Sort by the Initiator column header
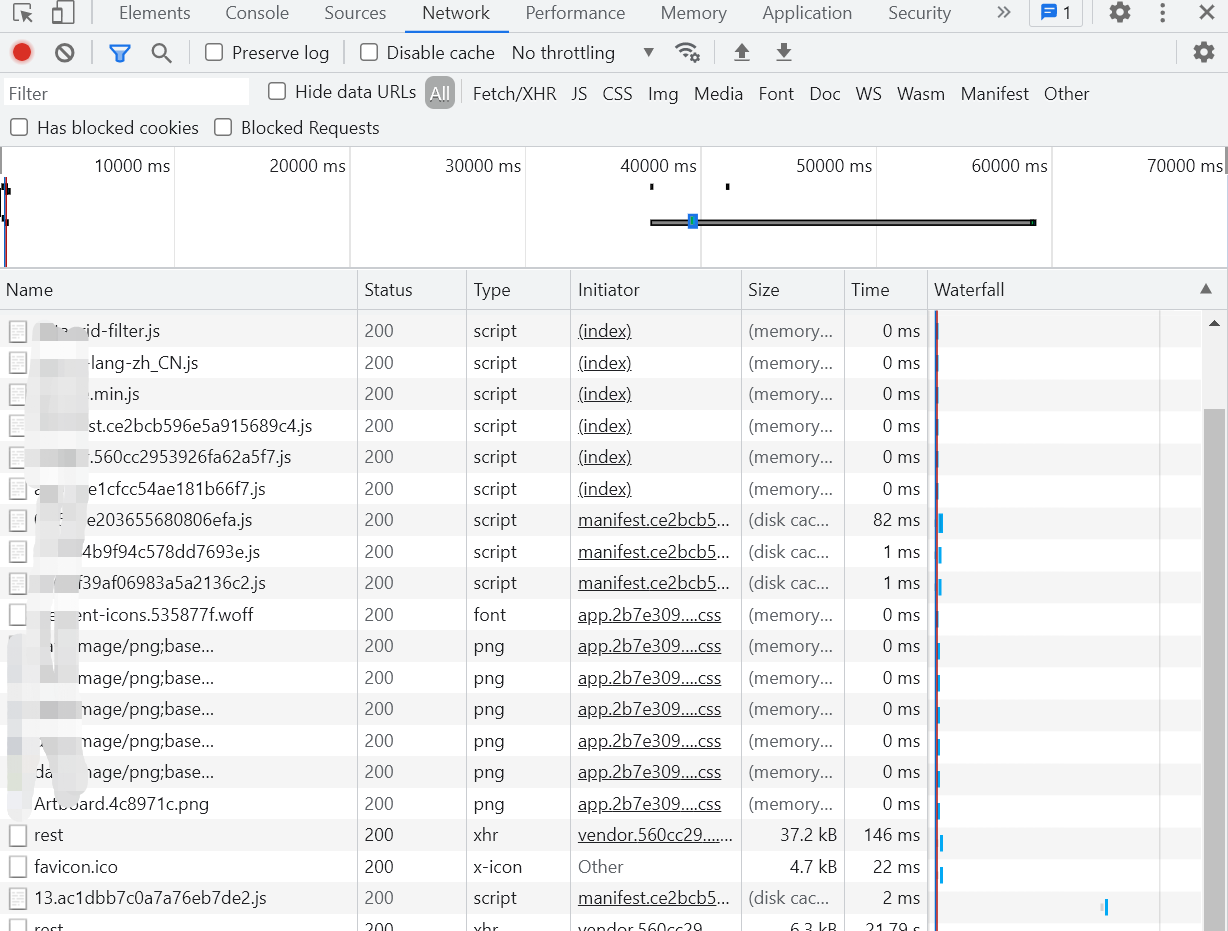Viewport: 1228px width, 931px height. (656, 289)
